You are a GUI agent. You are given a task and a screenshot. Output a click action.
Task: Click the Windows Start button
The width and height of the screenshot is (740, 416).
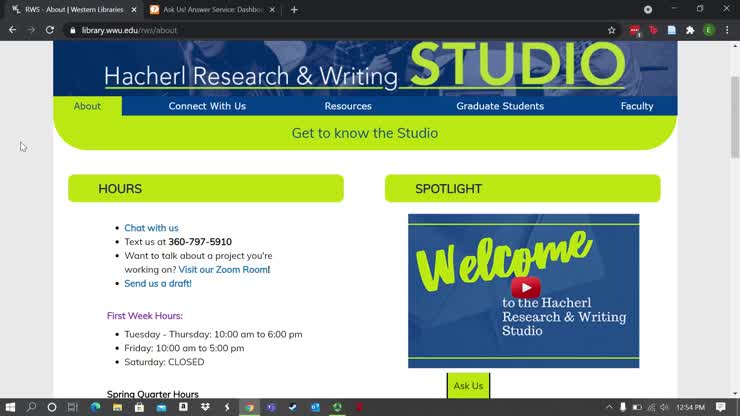click(x=10, y=407)
